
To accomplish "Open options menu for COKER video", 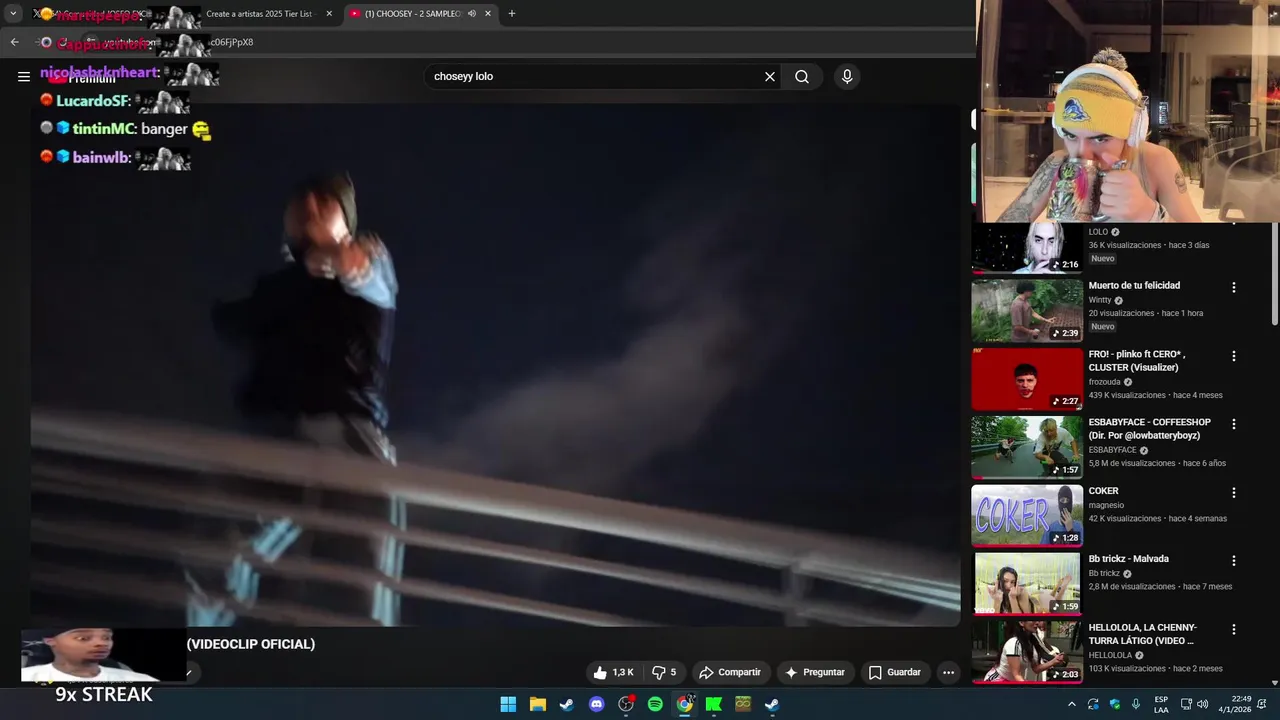I will click(1233, 493).
